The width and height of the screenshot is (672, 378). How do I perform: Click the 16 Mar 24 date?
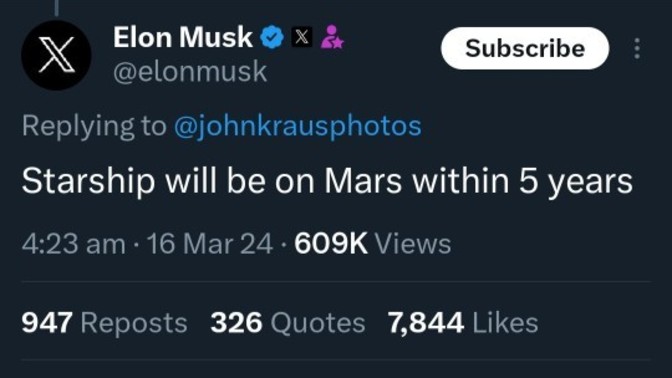210,244
